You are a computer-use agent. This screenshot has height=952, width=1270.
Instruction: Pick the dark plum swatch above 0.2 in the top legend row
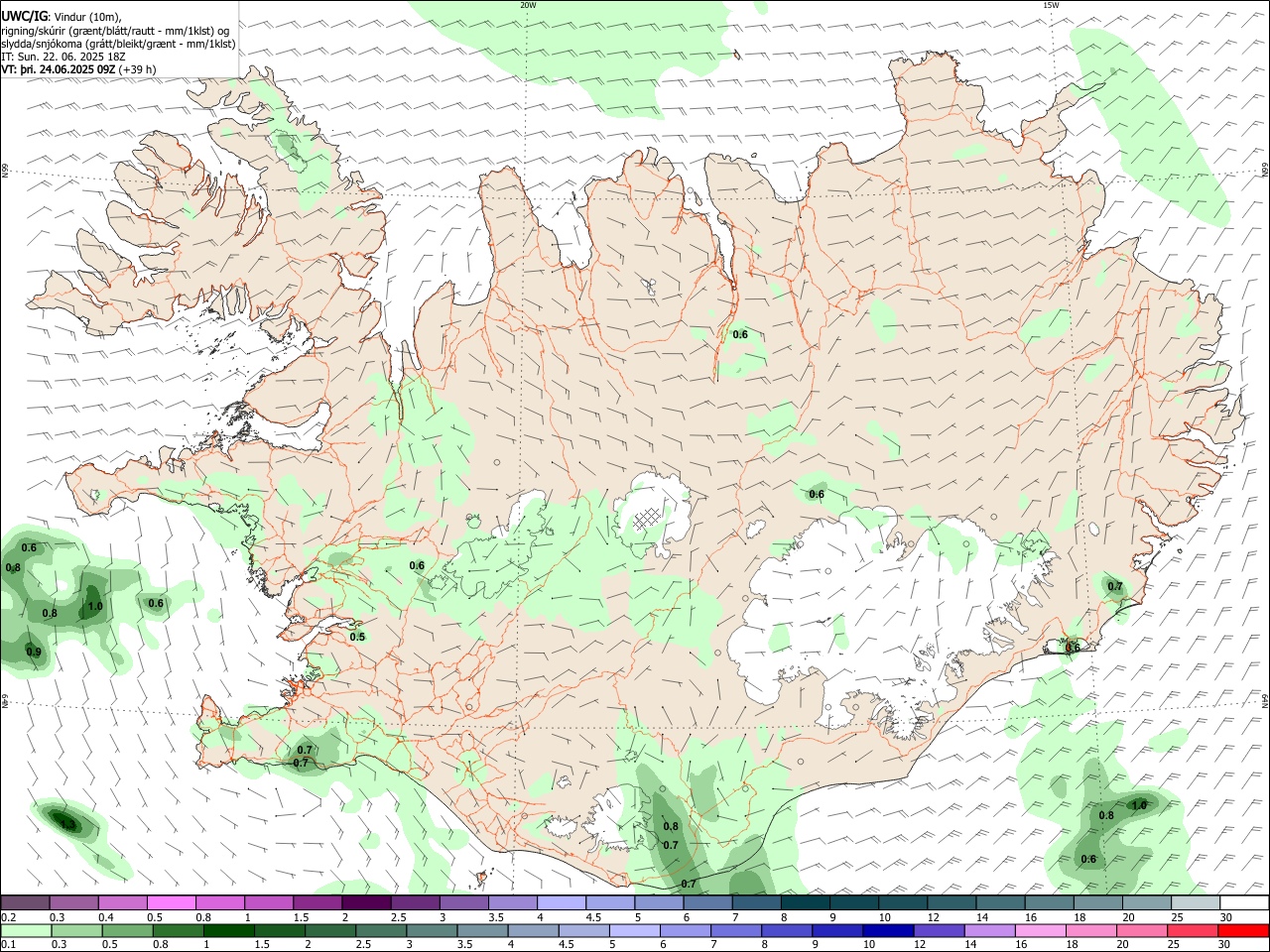tap(25, 903)
